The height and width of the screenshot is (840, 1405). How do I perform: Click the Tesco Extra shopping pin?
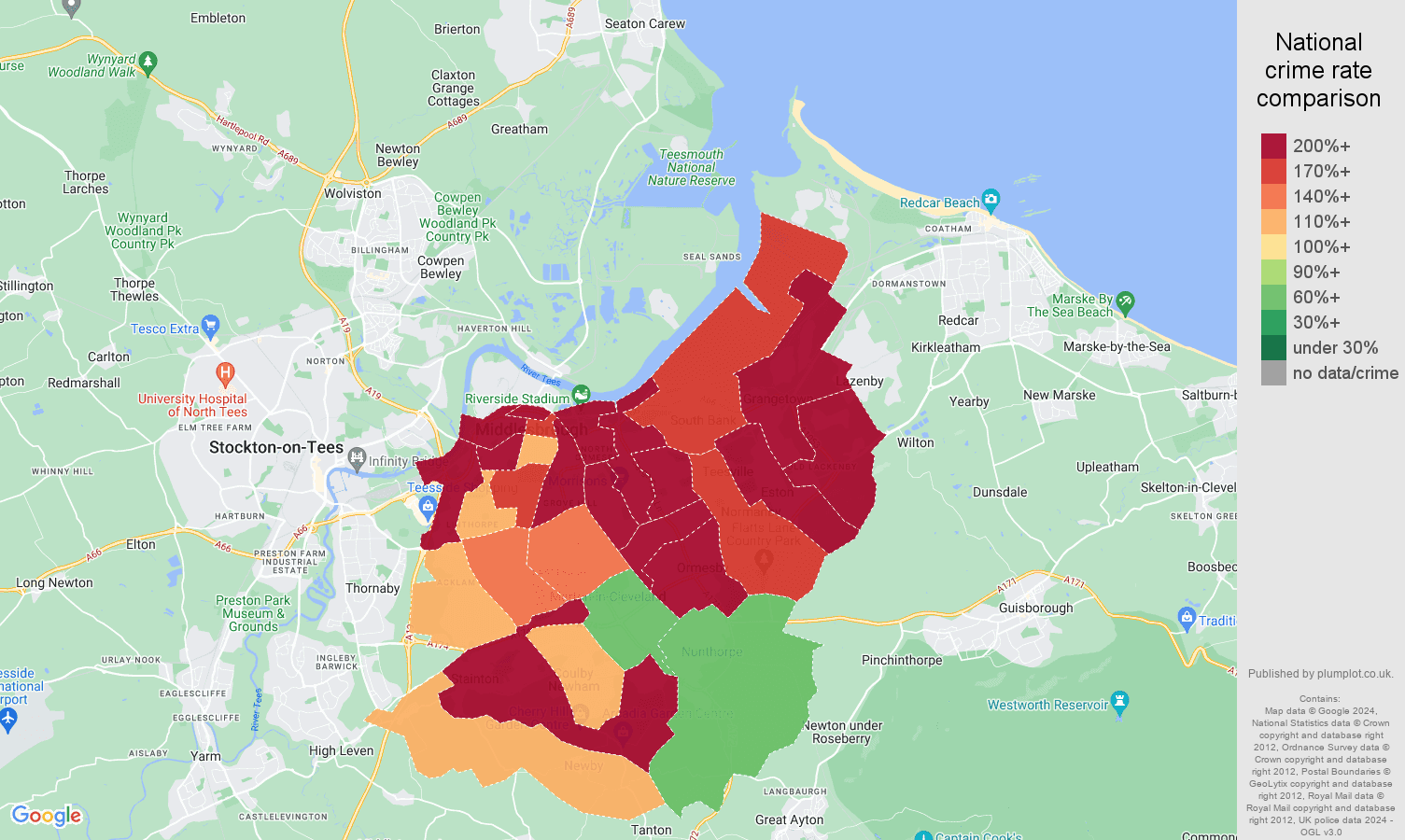point(211,327)
